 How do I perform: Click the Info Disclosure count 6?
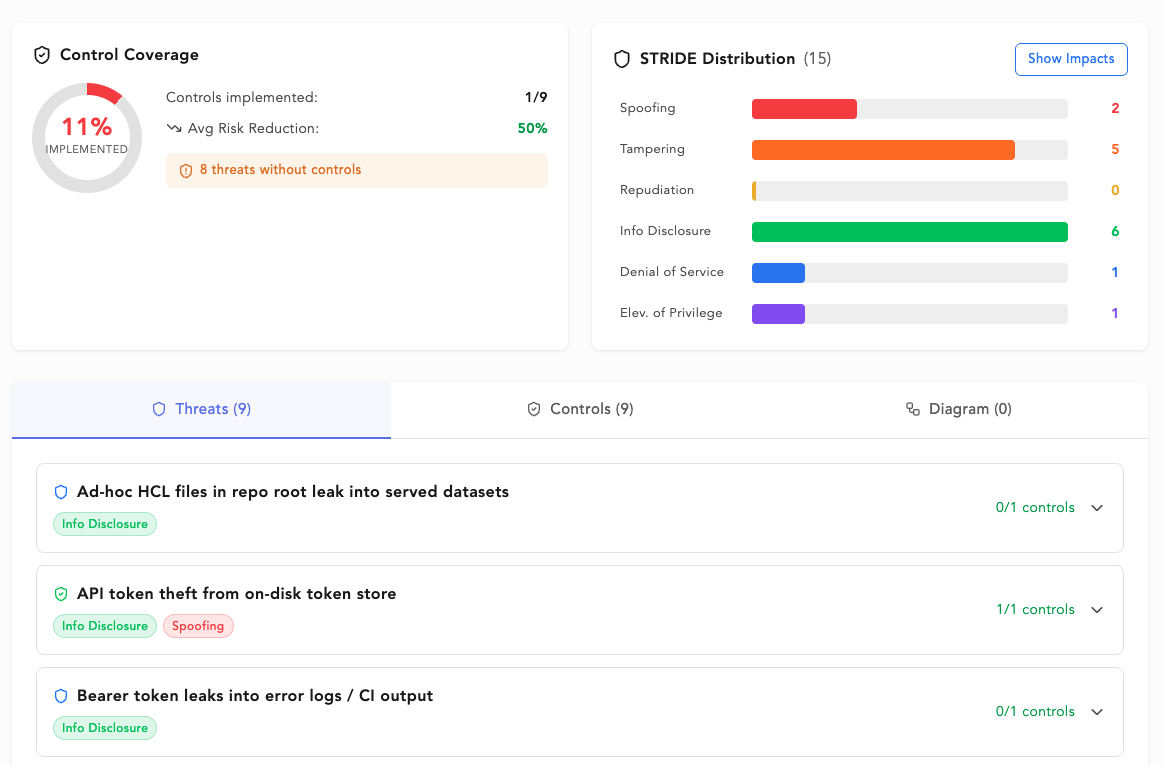coord(1115,232)
